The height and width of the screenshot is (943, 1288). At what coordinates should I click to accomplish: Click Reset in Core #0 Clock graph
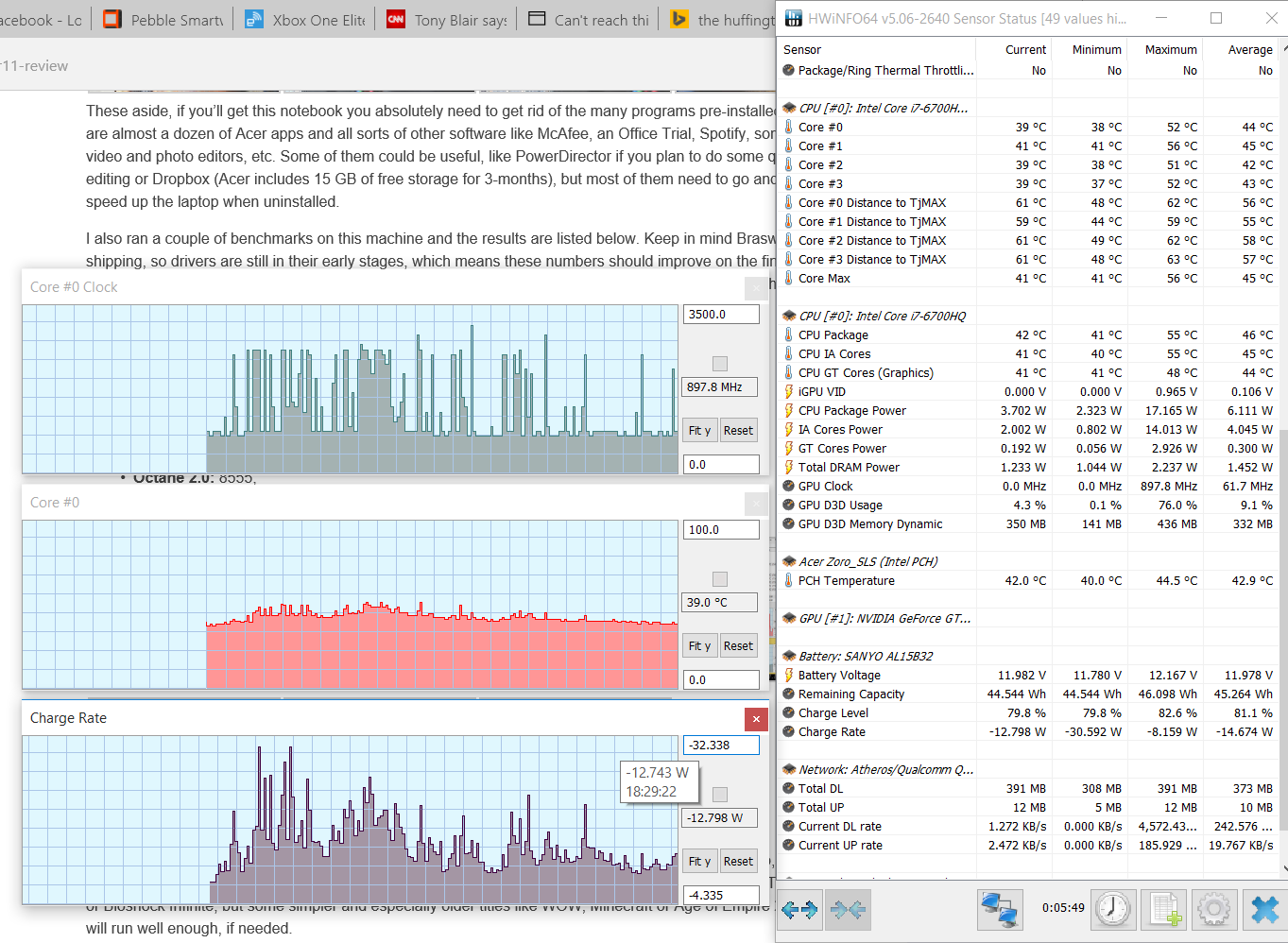[739, 430]
